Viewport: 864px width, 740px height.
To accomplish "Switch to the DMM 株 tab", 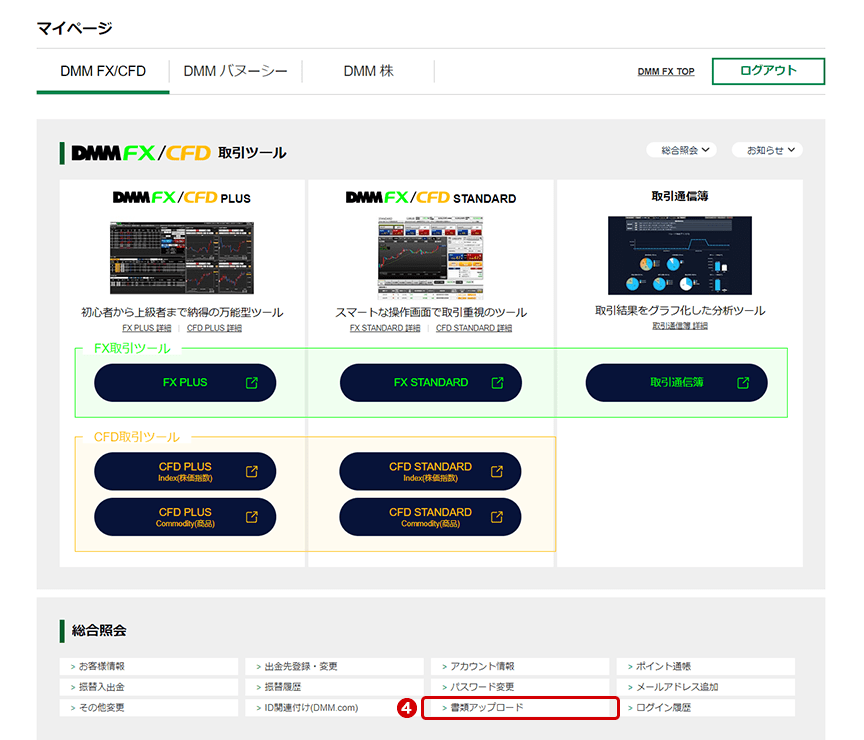I will (369, 71).
